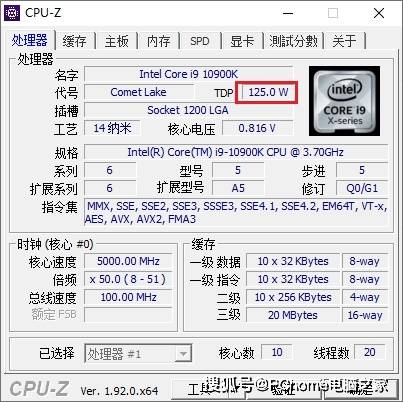Minimize the CPU-Z window
This screenshot has height=402, width=403.
click(288, 13)
